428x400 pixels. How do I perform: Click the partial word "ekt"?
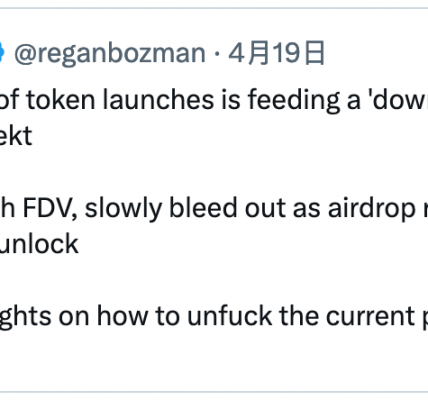pyautogui.click(x=15, y=135)
